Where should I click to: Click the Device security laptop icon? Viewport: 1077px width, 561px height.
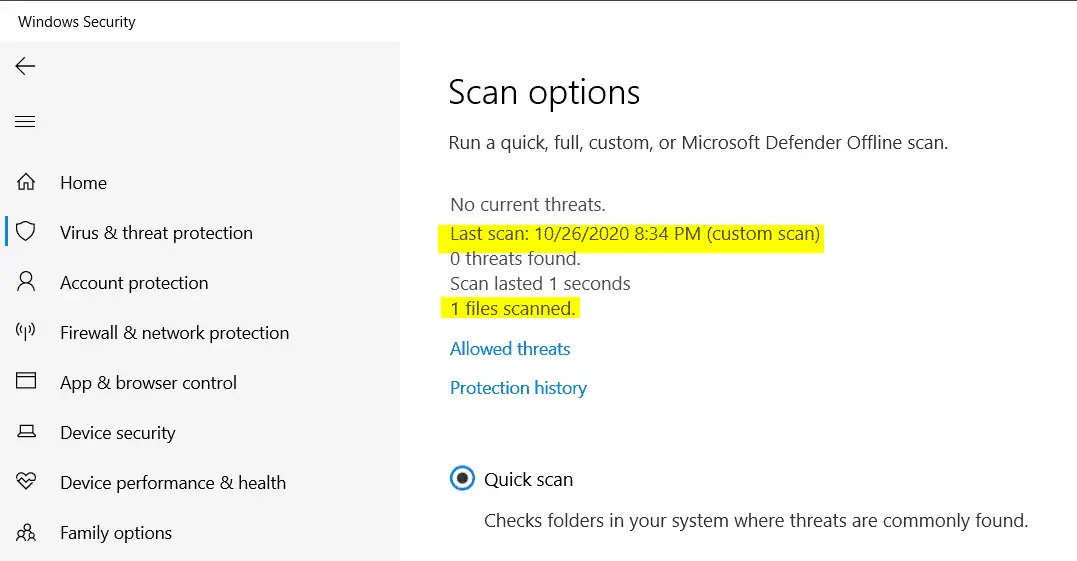[x=26, y=432]
